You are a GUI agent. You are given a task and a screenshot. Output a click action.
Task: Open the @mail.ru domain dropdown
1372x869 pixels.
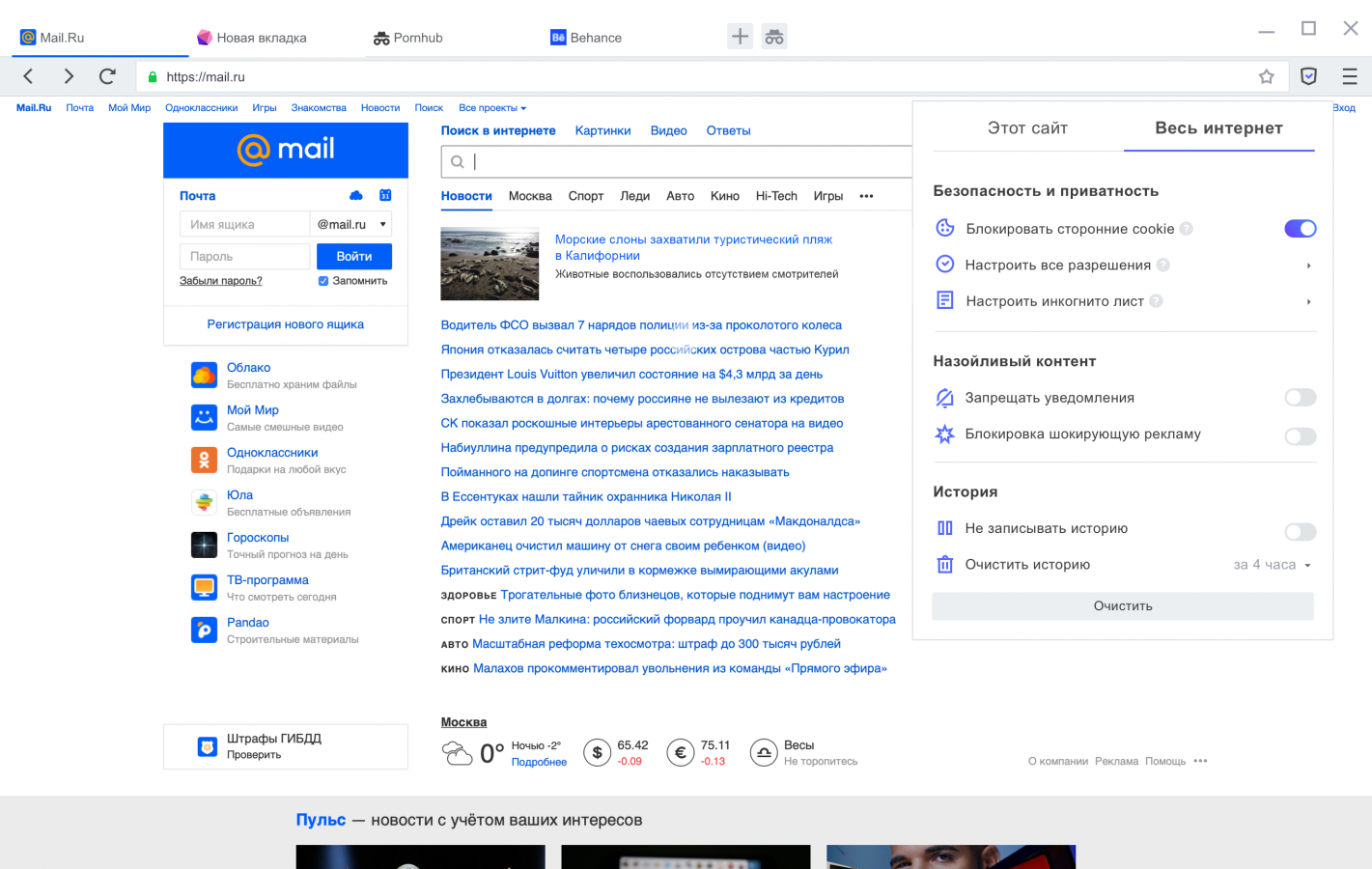click(351, 224)
